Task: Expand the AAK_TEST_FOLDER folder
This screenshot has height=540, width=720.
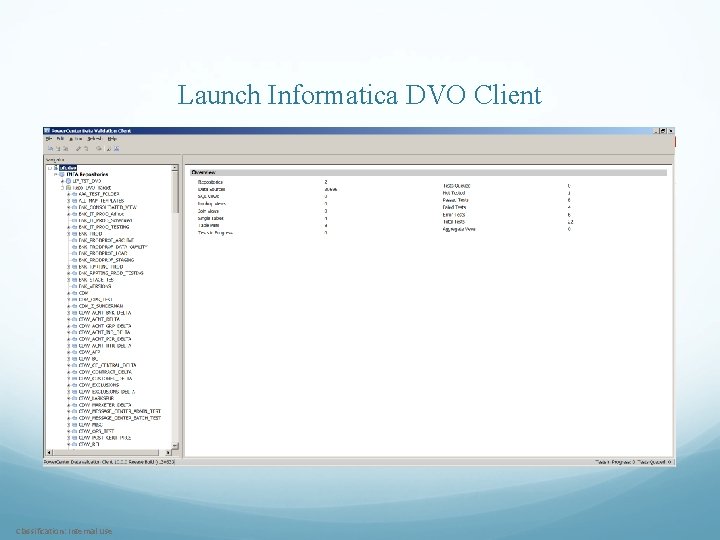Action: pos(69,194)
